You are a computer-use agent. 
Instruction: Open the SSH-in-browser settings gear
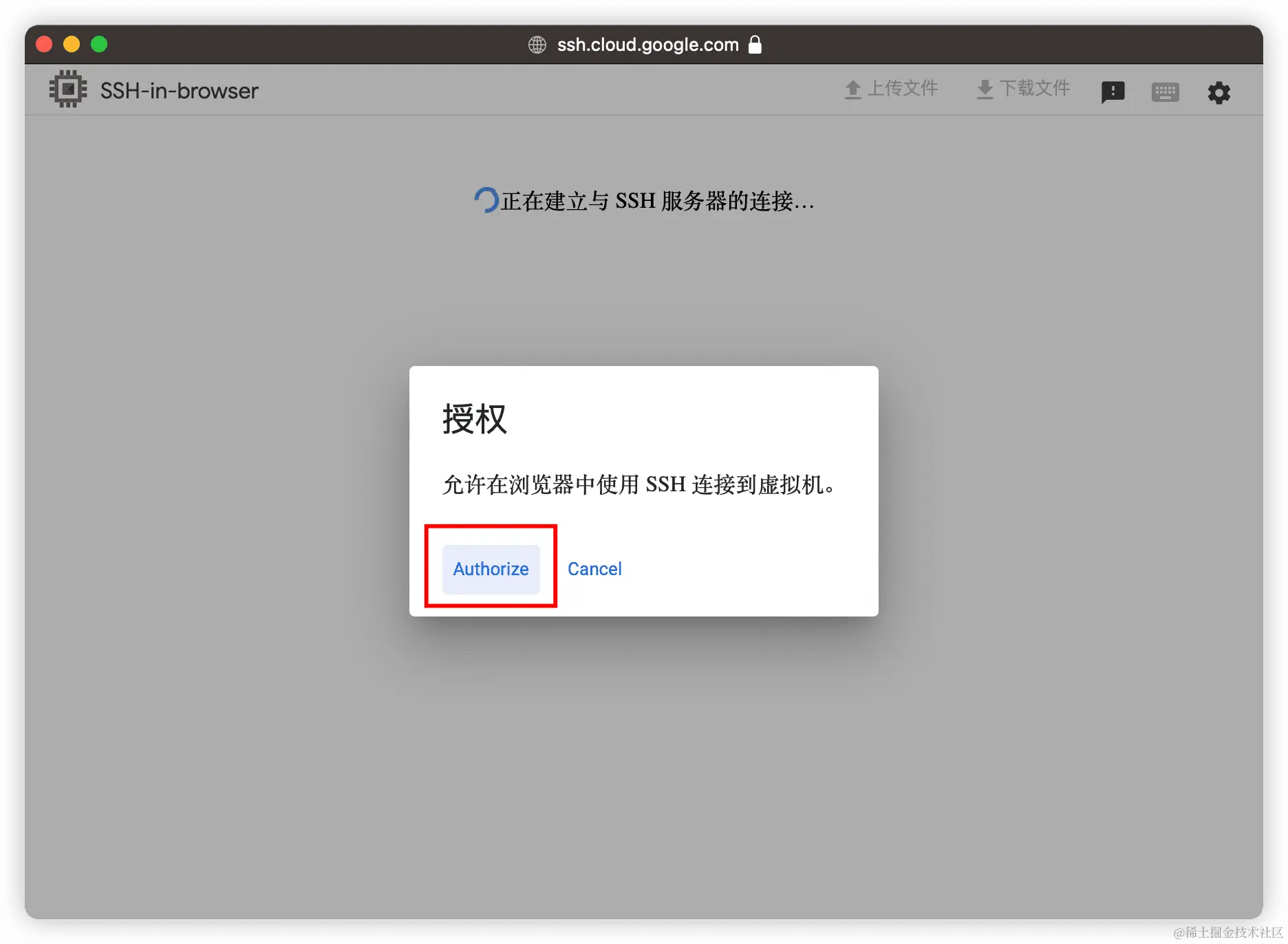pos(1219,92)
